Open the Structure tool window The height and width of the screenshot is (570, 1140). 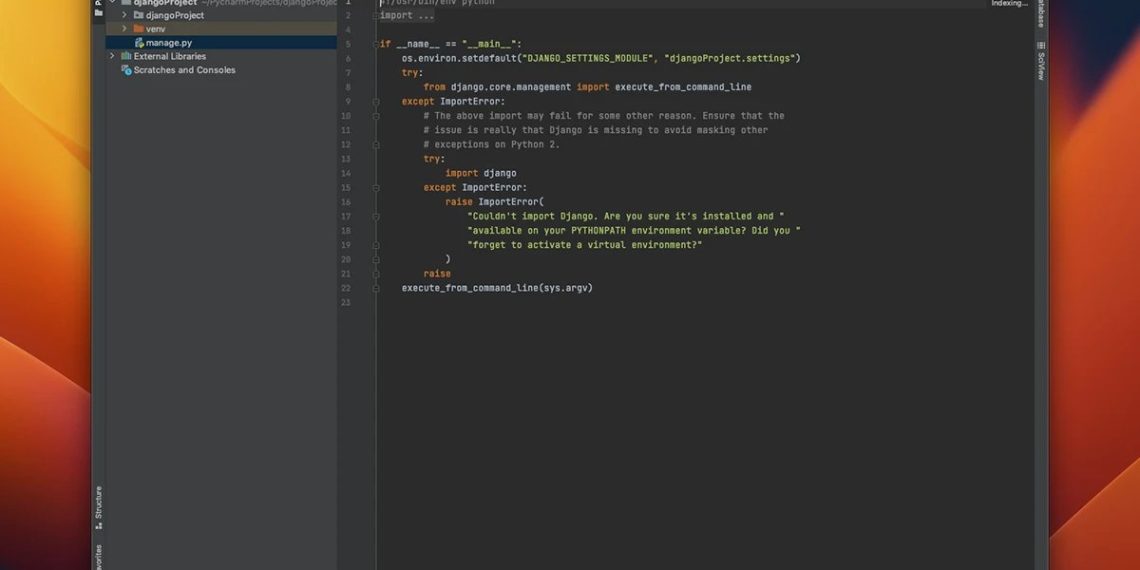pyautogui.click(x=98, y=507)
